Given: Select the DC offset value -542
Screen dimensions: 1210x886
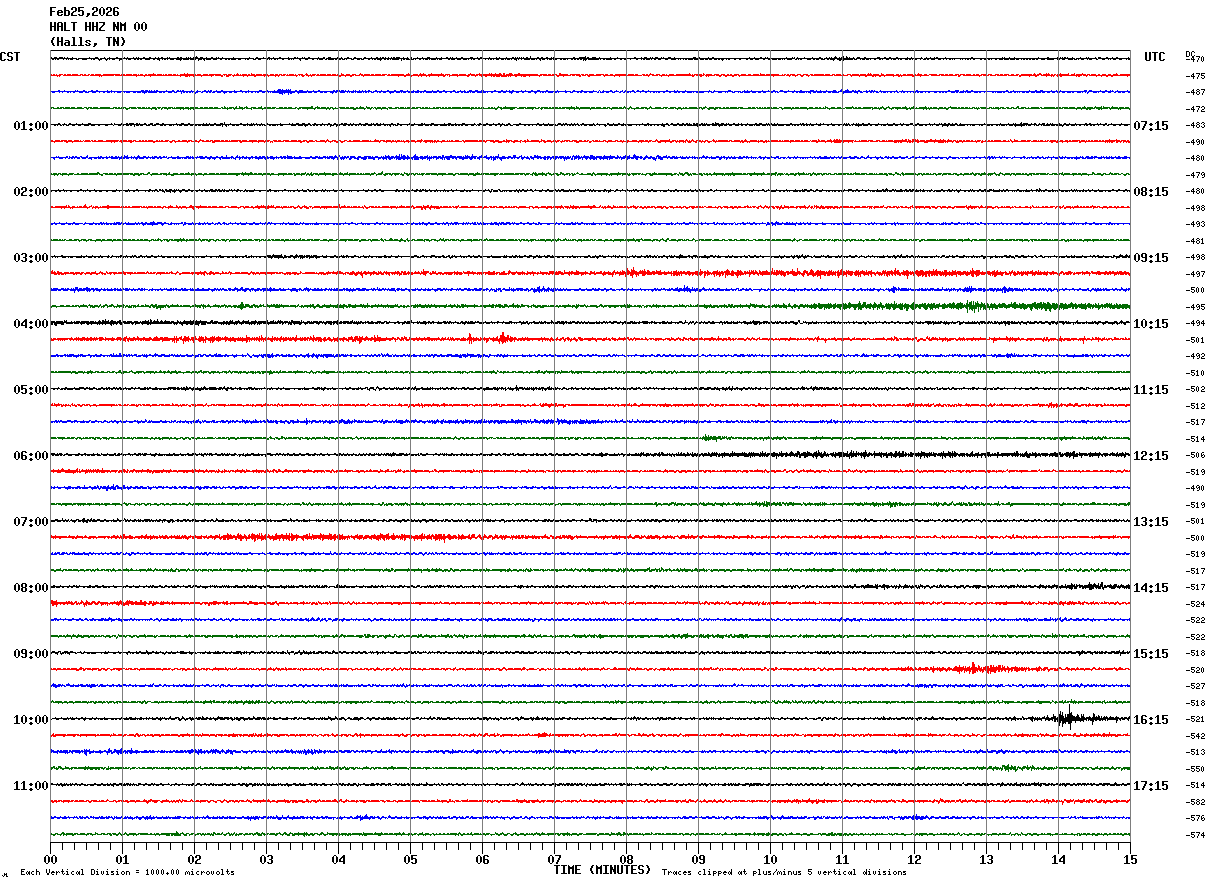Looking at the screenshot, I should pos(1195,736).
